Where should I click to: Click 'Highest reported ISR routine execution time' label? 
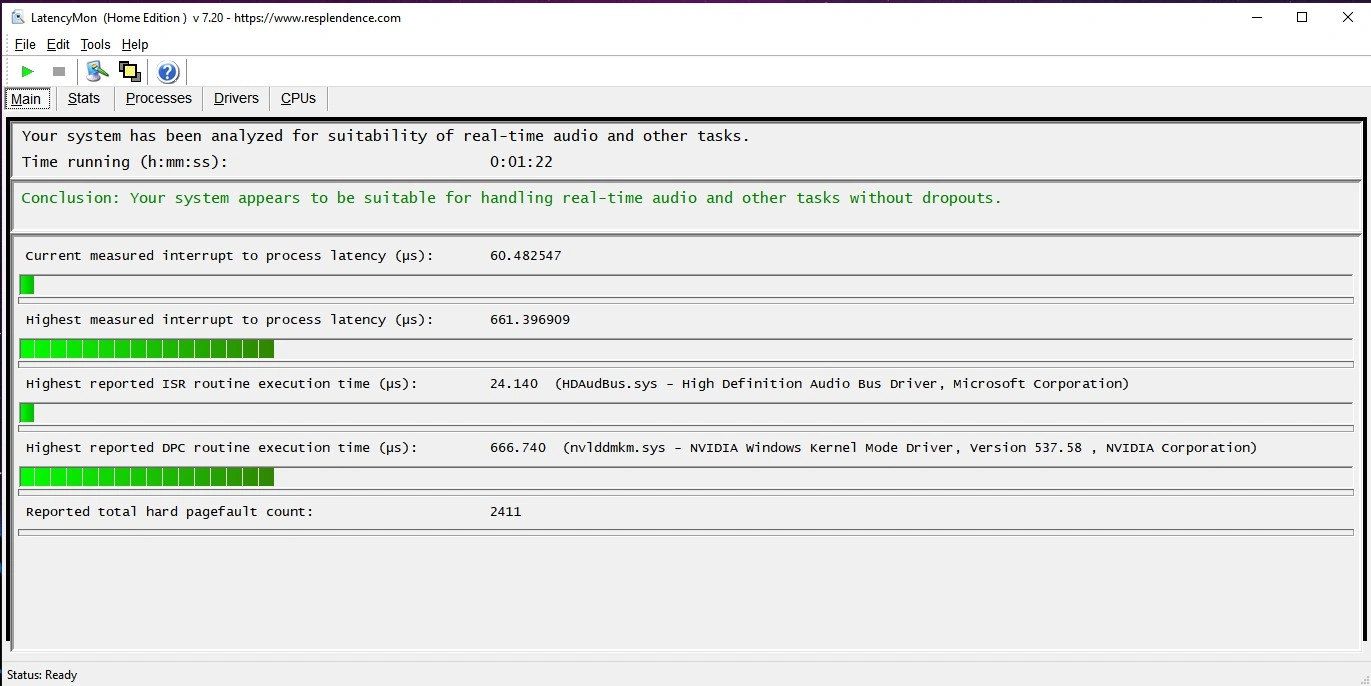(x=221, y=384)
